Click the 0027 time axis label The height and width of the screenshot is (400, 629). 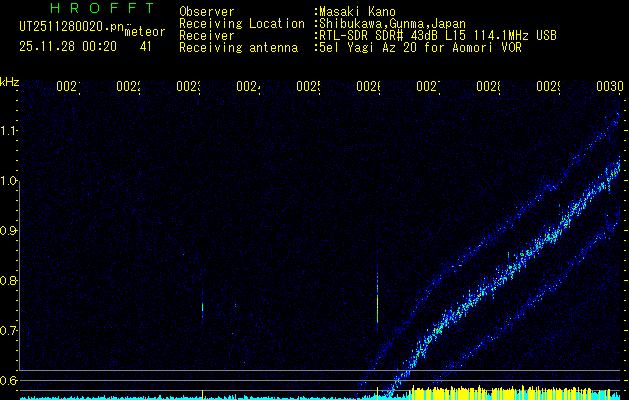(428, 86)
